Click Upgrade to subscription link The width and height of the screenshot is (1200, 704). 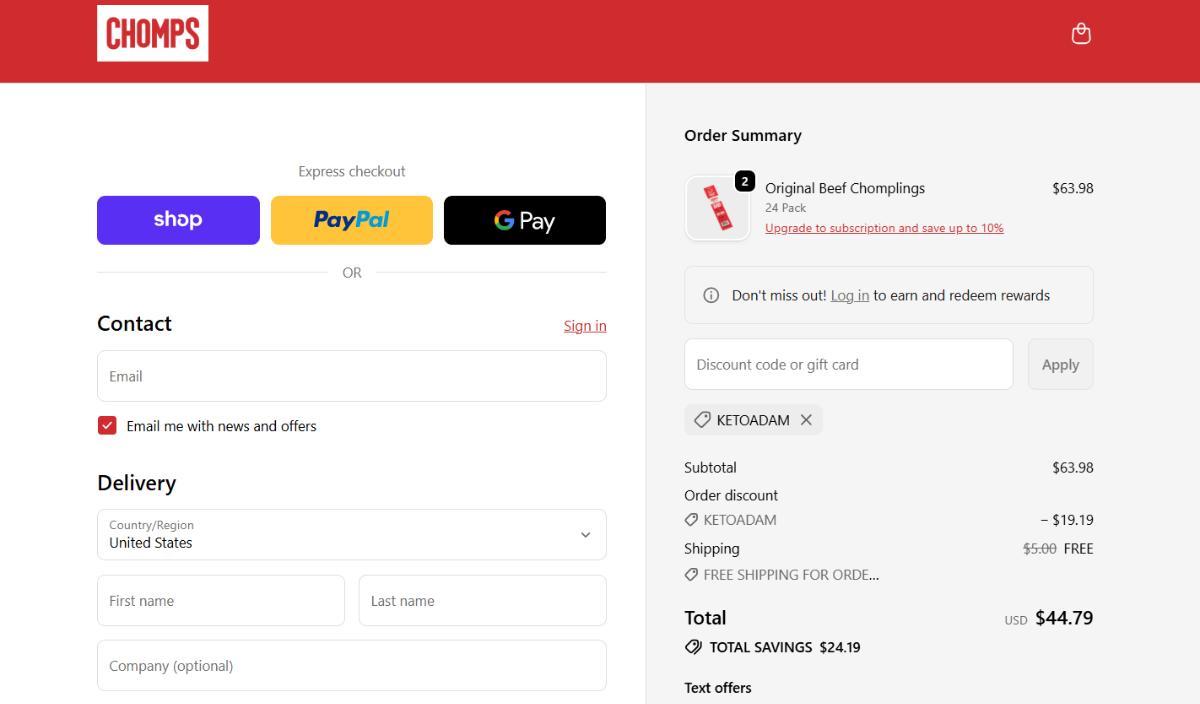[x=884, y=228]
